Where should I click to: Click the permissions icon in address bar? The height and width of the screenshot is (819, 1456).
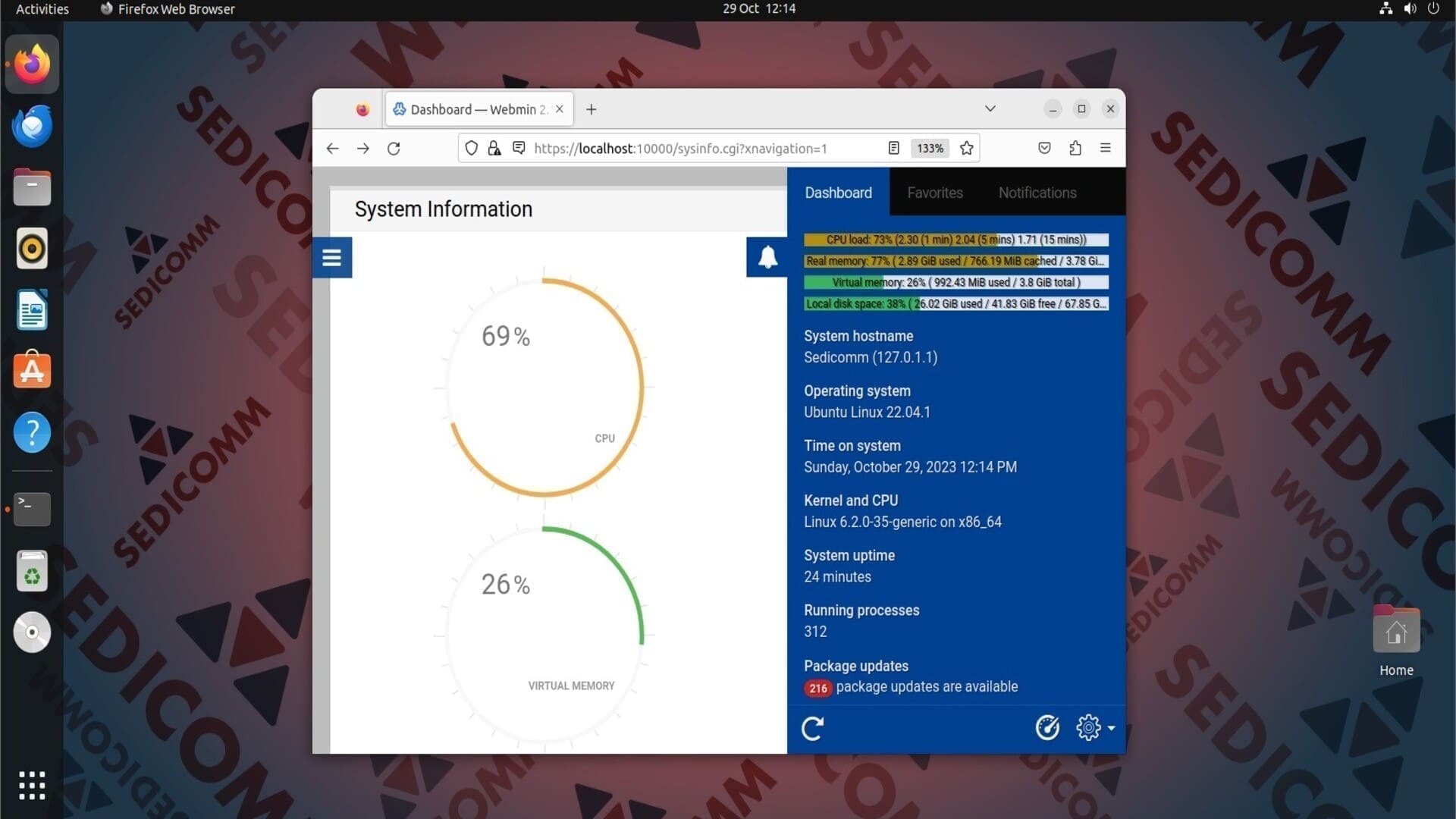519,148
